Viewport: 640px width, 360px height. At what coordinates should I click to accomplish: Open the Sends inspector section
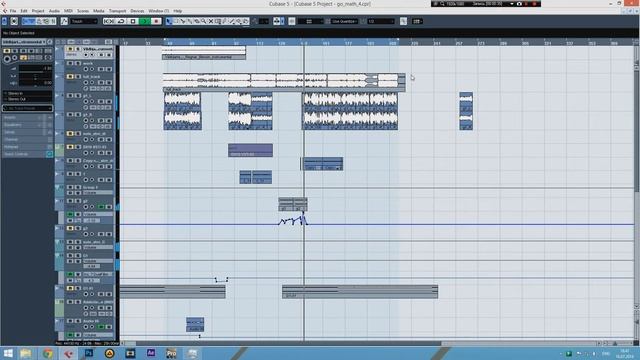(x=27, y=132)
